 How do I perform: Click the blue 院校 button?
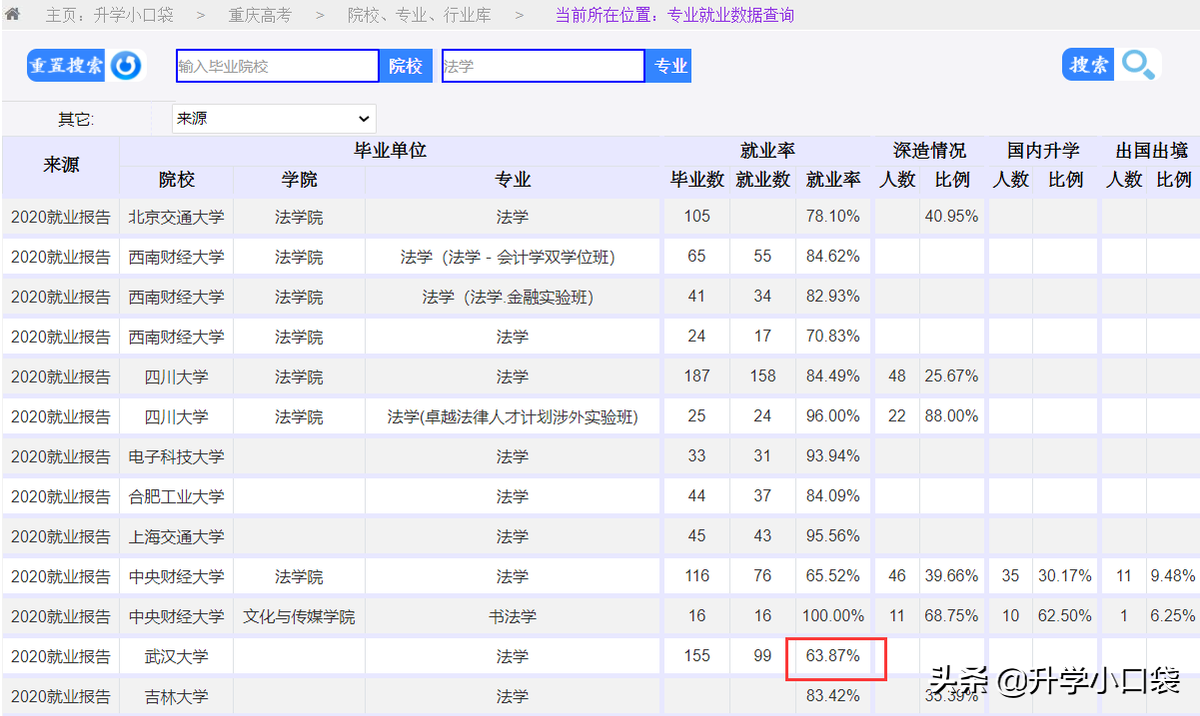(405, 65)
